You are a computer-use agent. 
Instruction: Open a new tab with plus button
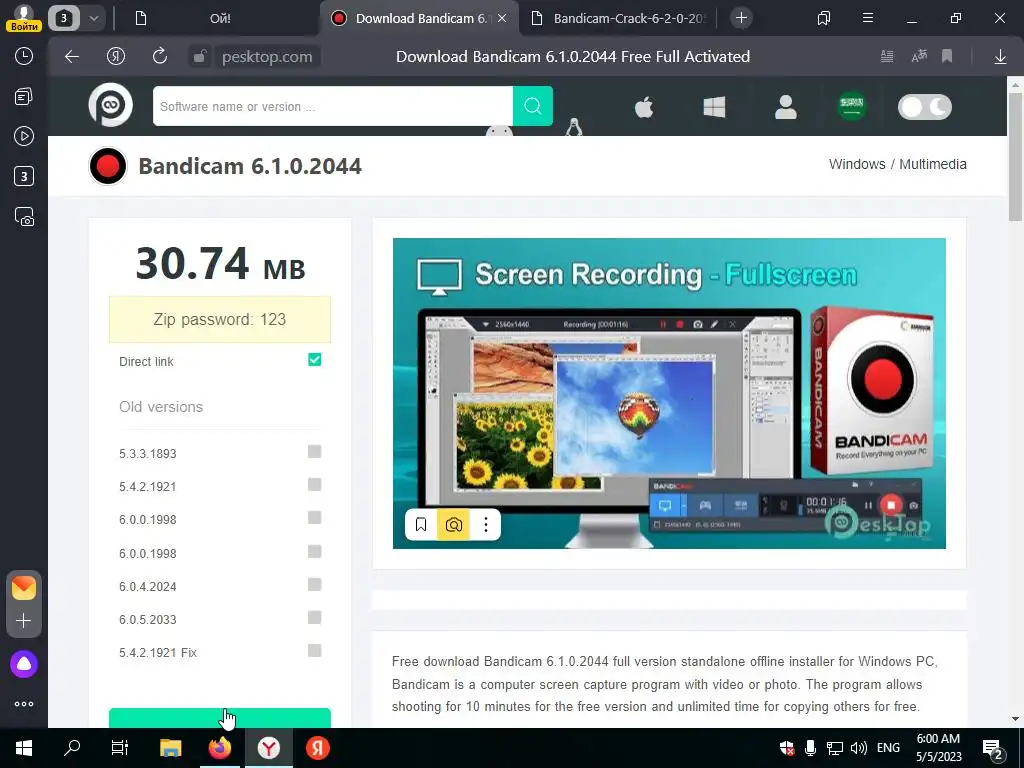click(741, 18)
